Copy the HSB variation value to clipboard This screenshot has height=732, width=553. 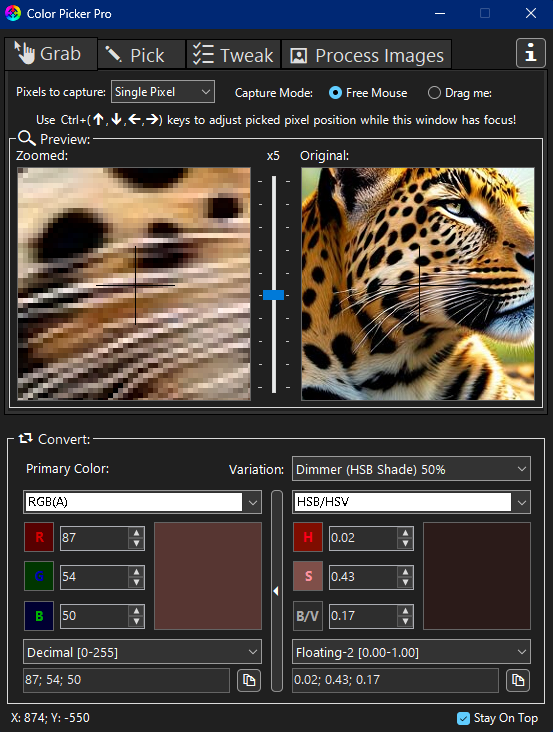click(518, 680)
